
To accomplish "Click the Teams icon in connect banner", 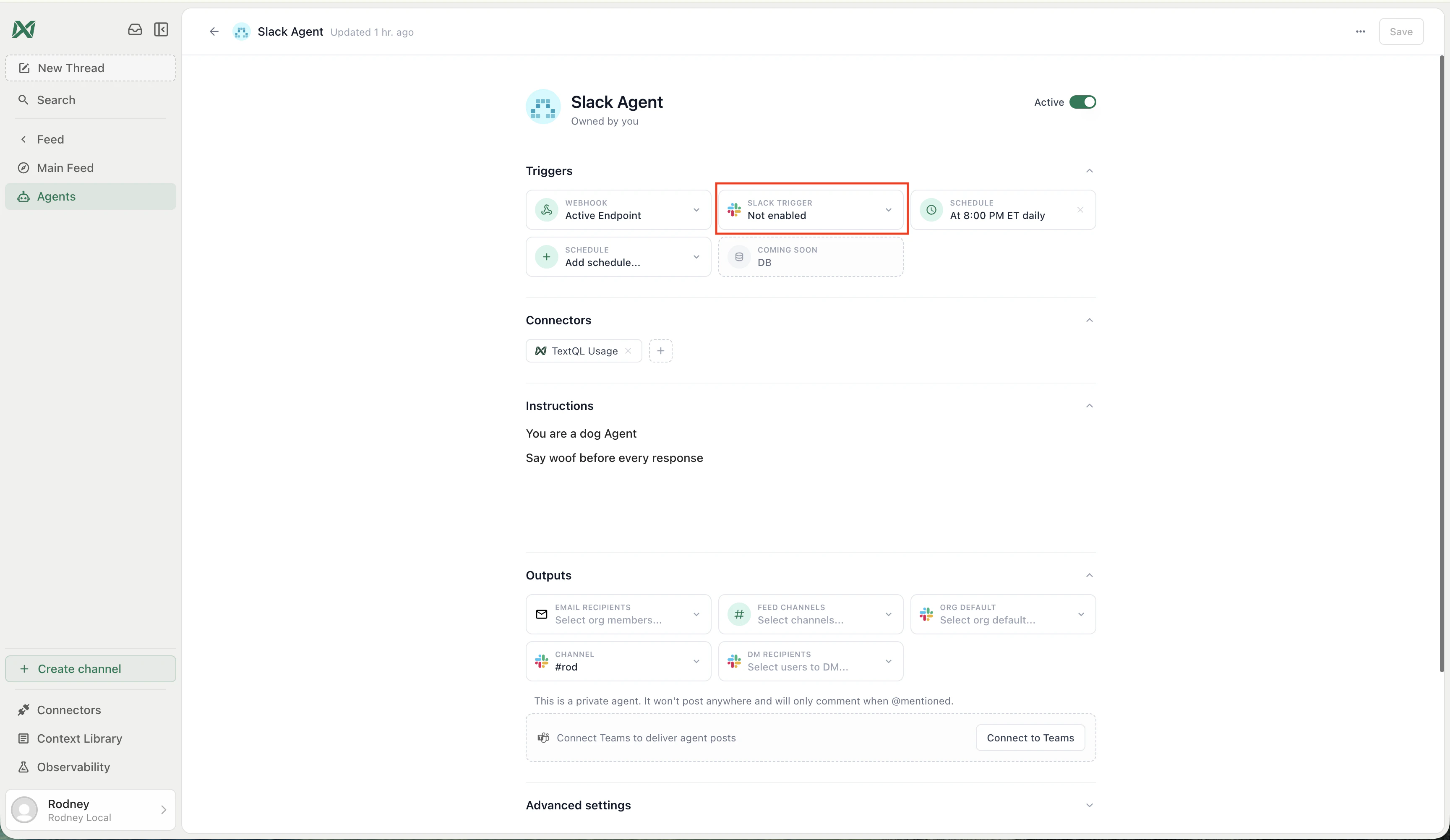I will (x=543, y=738).
